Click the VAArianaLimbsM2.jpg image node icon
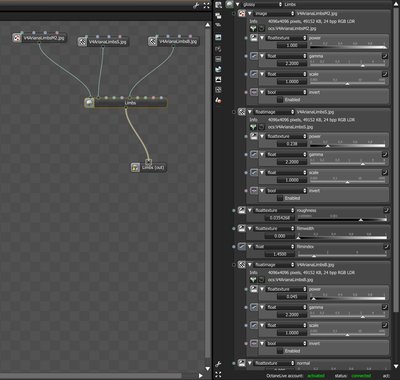The width and height of the screenshot is (400, 380). point(17,38)
